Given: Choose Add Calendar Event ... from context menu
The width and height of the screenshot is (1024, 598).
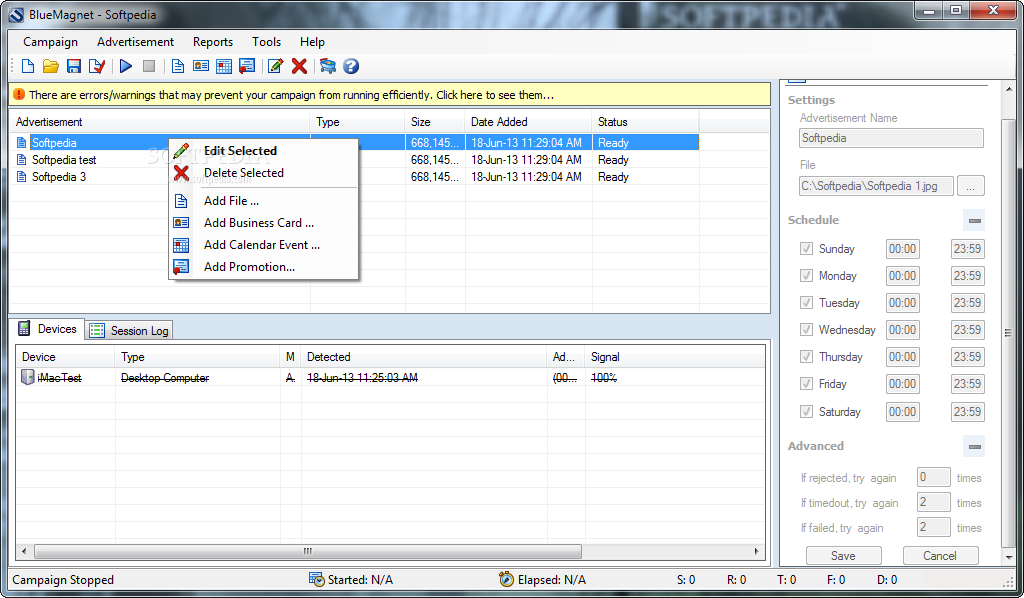Looking at the screenshot, I should coord(262,245).
